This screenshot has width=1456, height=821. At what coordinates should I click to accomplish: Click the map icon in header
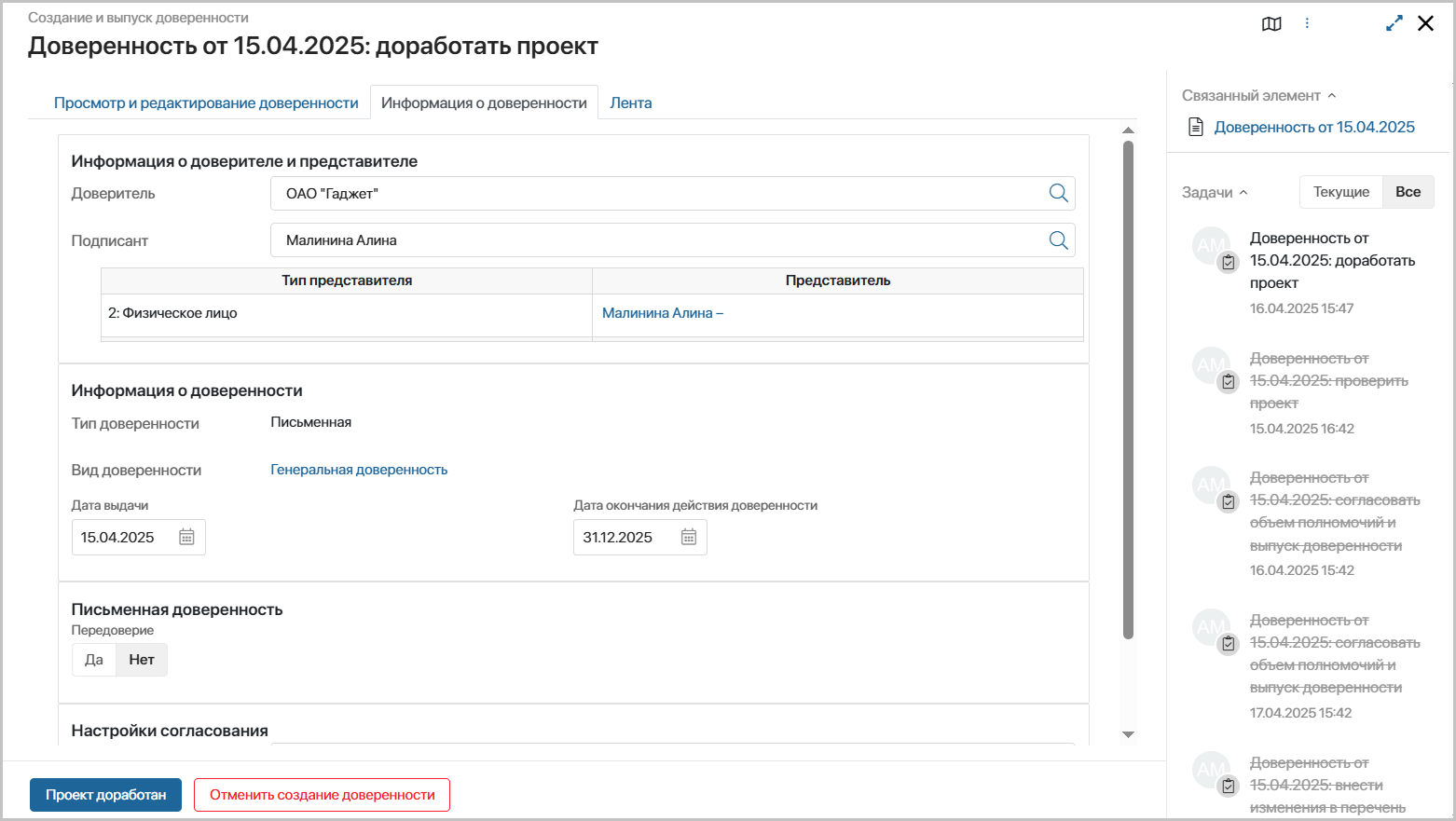[1271, 24]
